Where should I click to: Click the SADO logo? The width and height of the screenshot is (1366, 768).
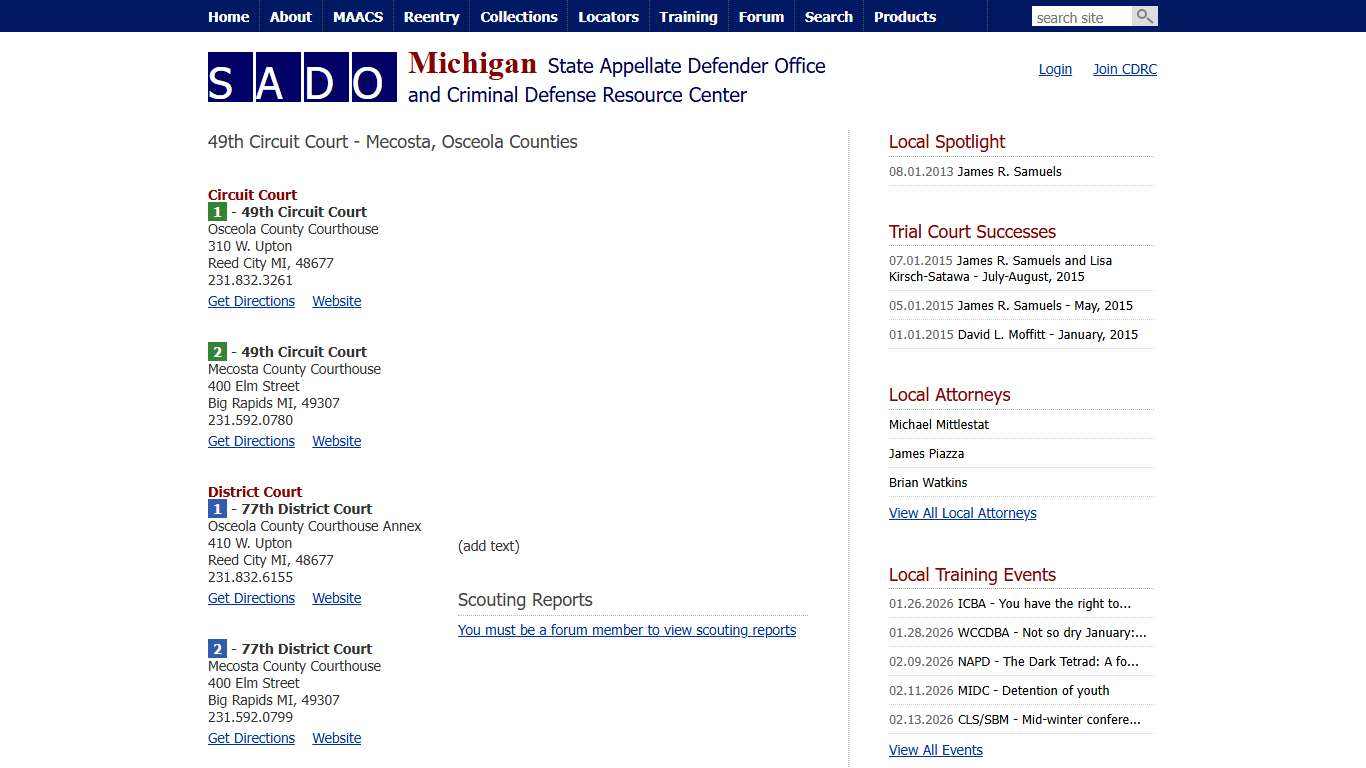pyautogui.click(x=302, y=77)
